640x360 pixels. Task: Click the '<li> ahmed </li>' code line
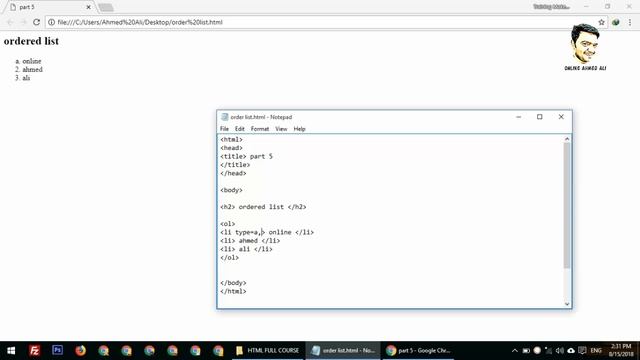click(250, 241)
